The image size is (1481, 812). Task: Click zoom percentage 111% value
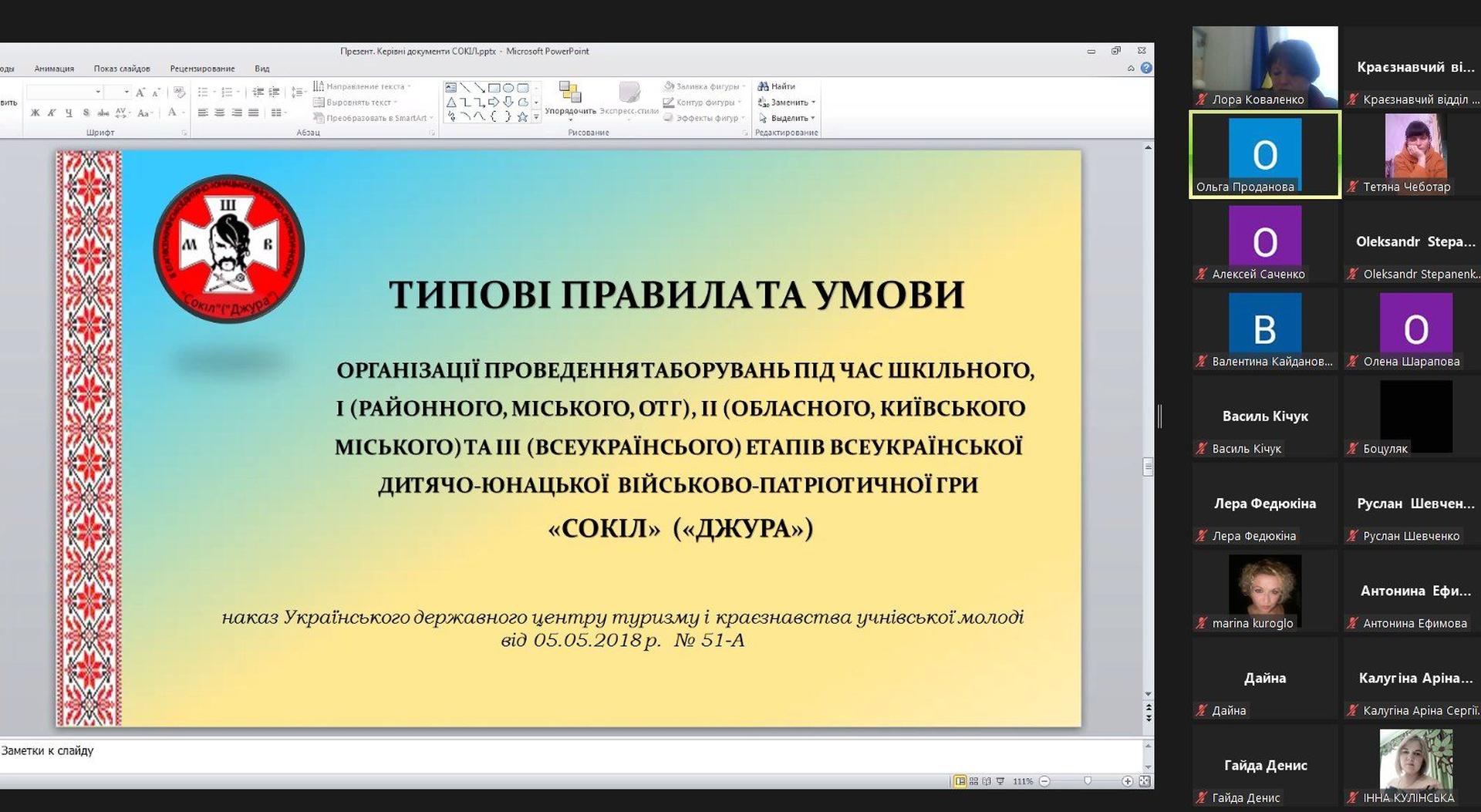pyautogui.click(x=1022, y=781)
